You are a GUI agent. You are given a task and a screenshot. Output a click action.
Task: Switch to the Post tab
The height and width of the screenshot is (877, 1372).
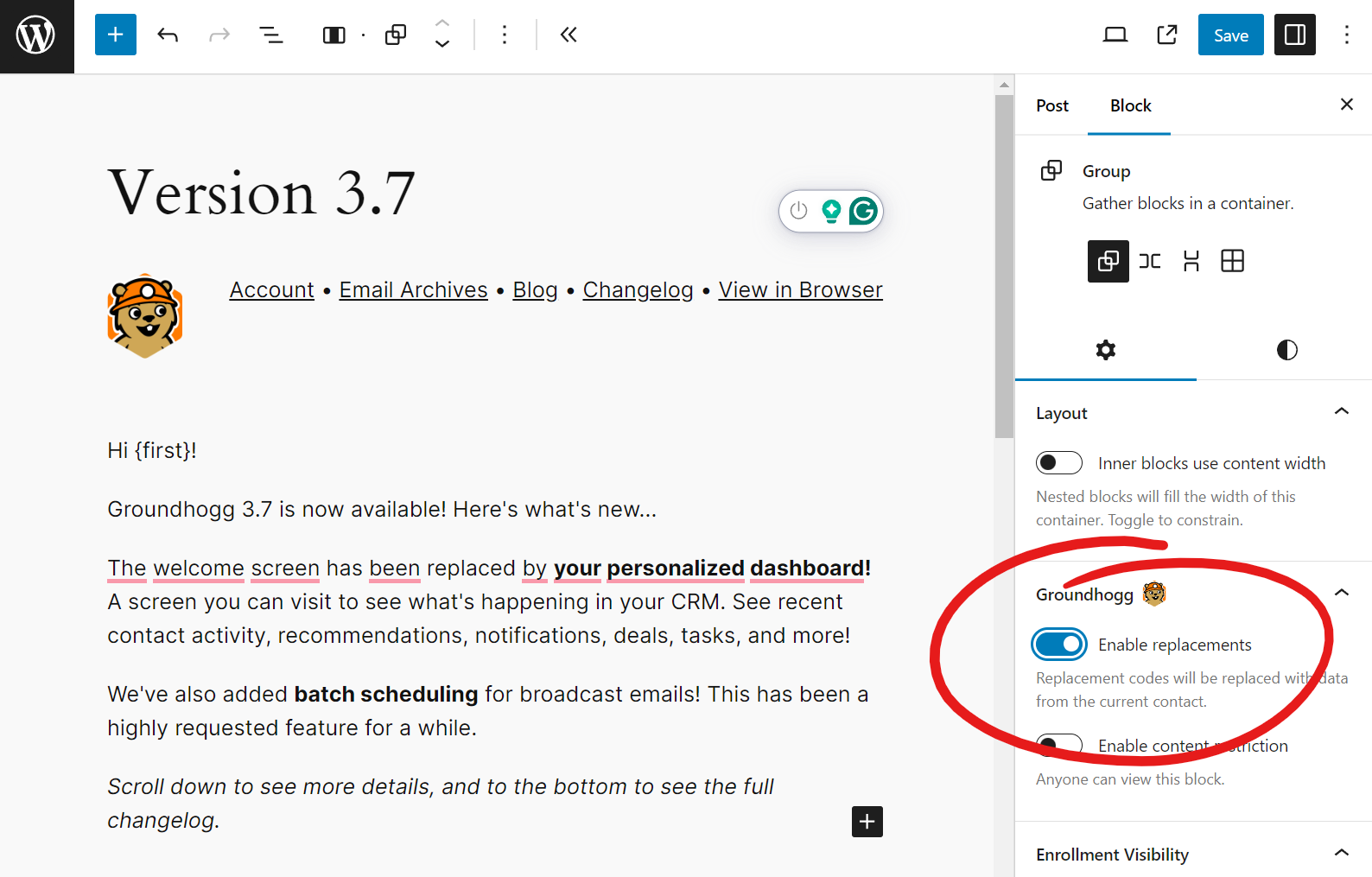point(1052,105)
